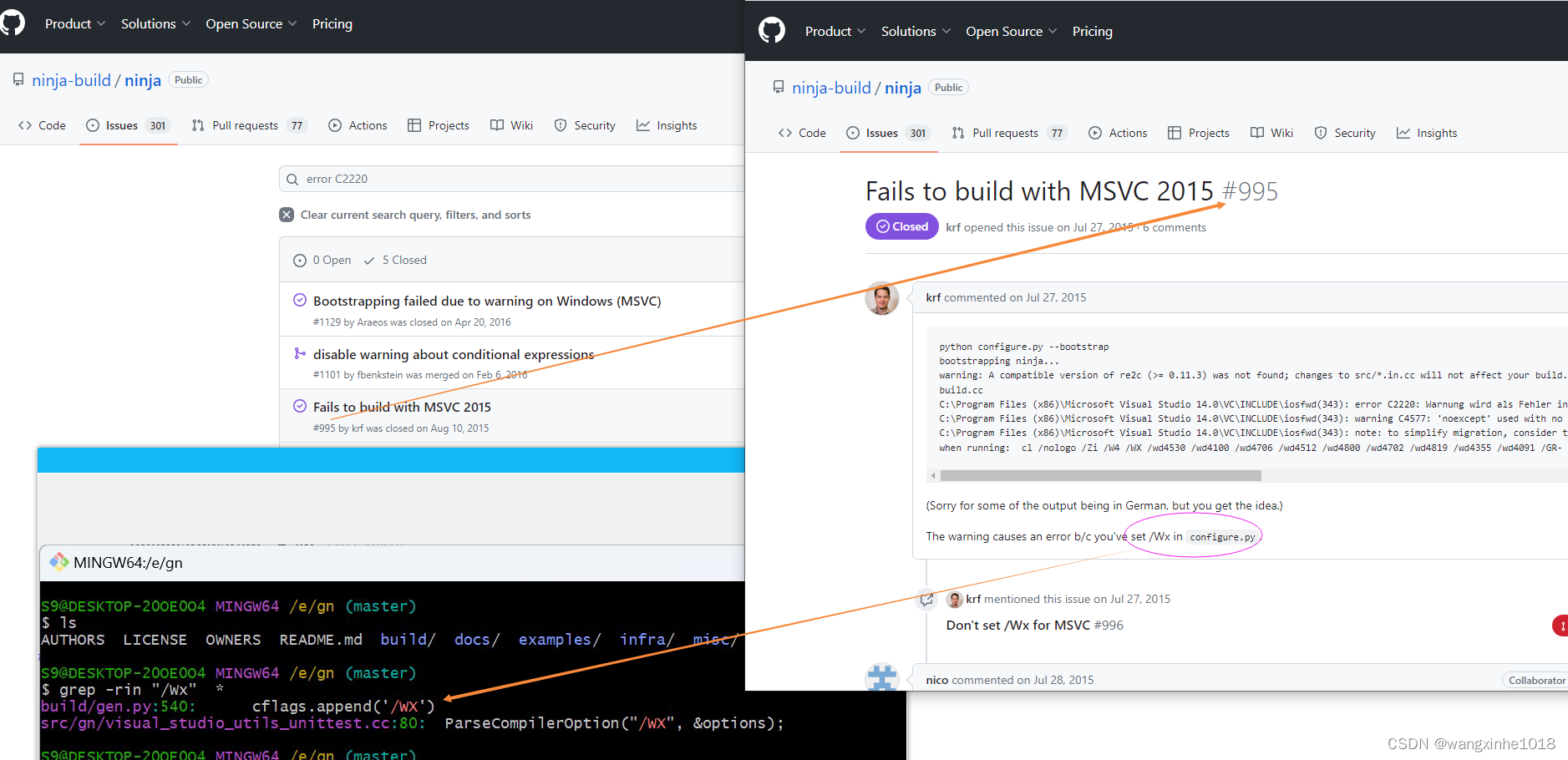Open Insights tab in right window
The height and width of the screenshot is (760, 1568).
pyautogui.click(x=1427, y=133)
